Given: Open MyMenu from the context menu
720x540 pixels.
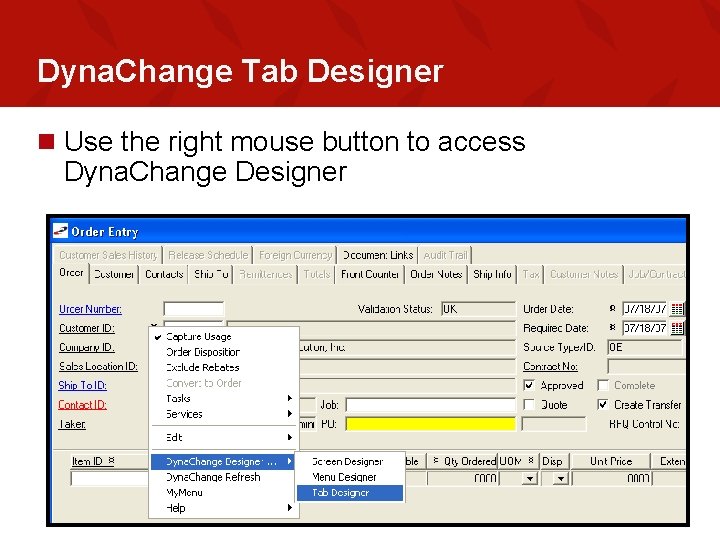Looking at the screenshot, I should click(224, 493).
